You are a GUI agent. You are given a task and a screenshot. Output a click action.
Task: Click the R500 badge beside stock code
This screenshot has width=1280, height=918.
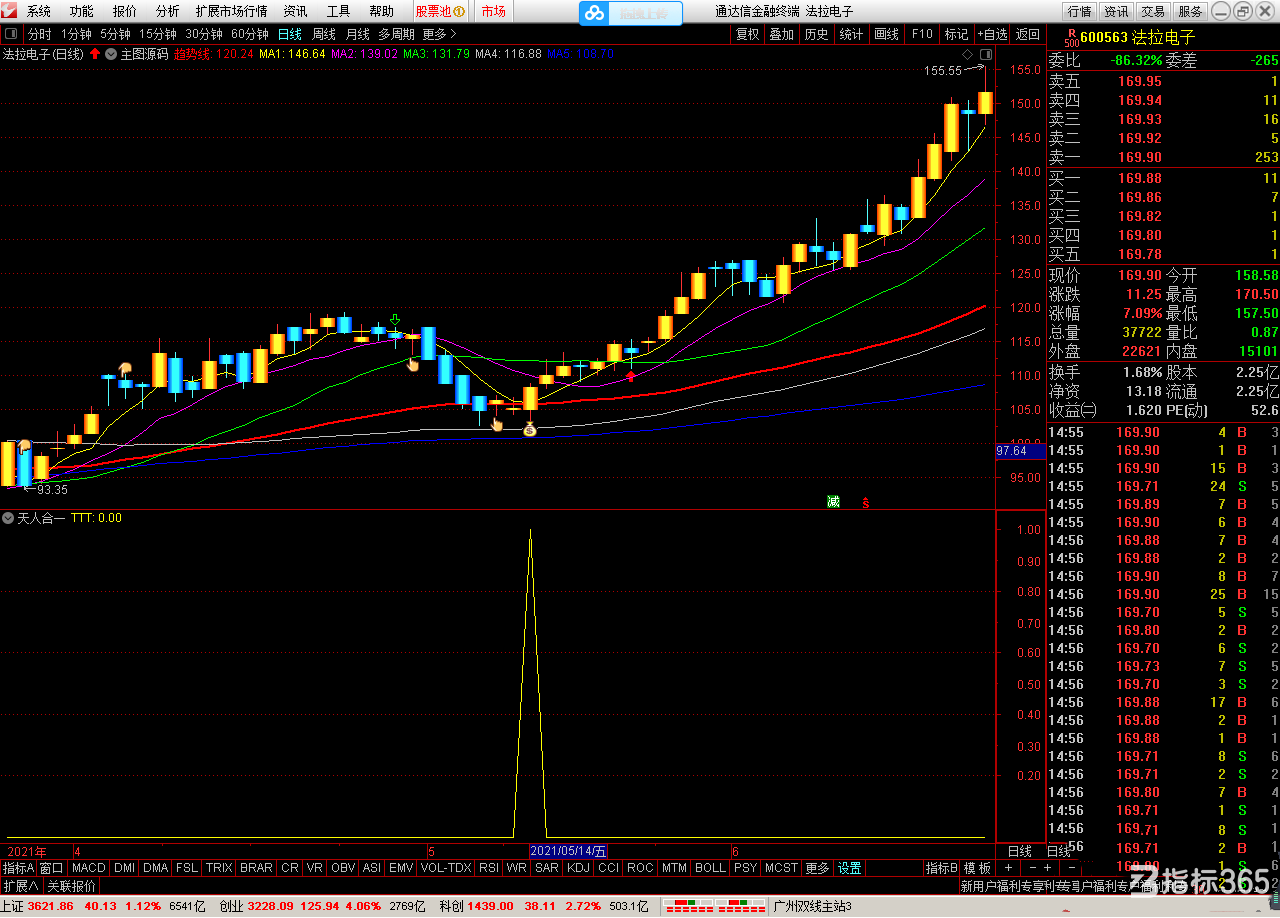pos(1071,39)
